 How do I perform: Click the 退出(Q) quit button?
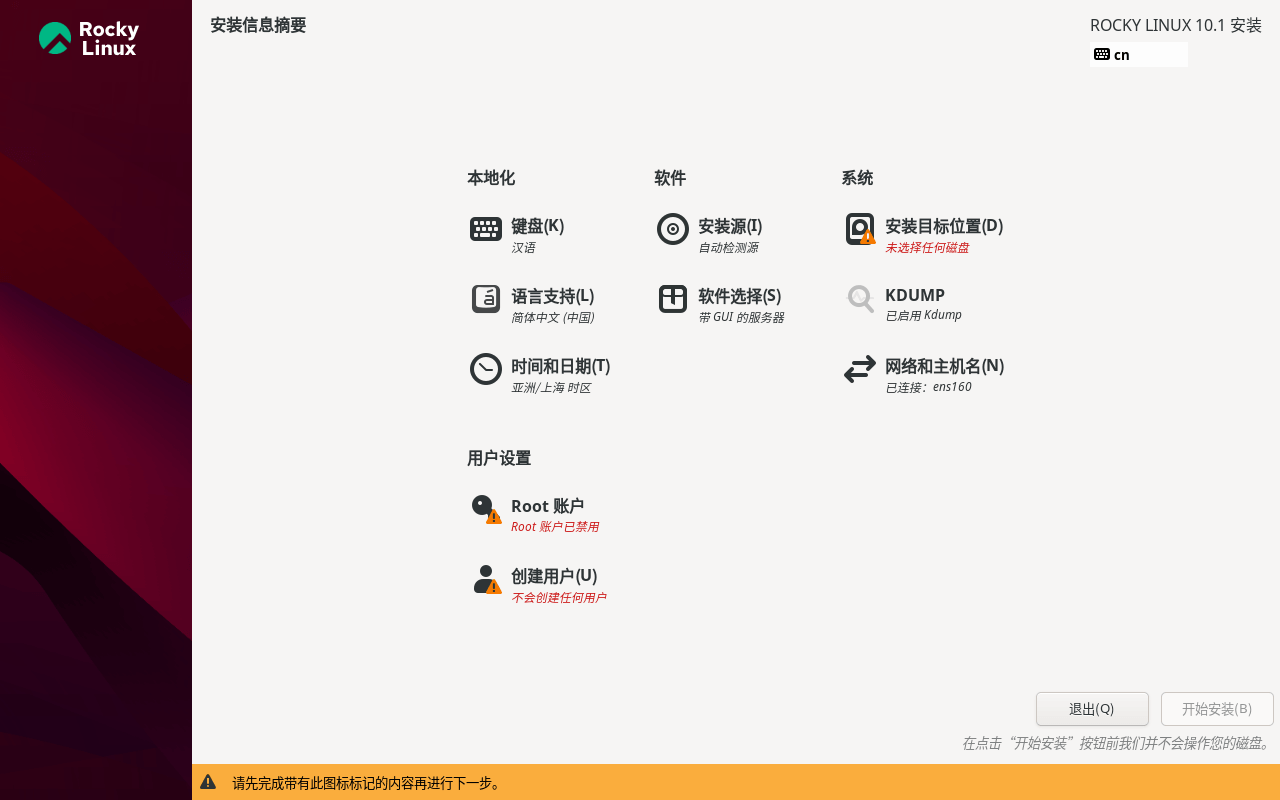point(1092,709)
